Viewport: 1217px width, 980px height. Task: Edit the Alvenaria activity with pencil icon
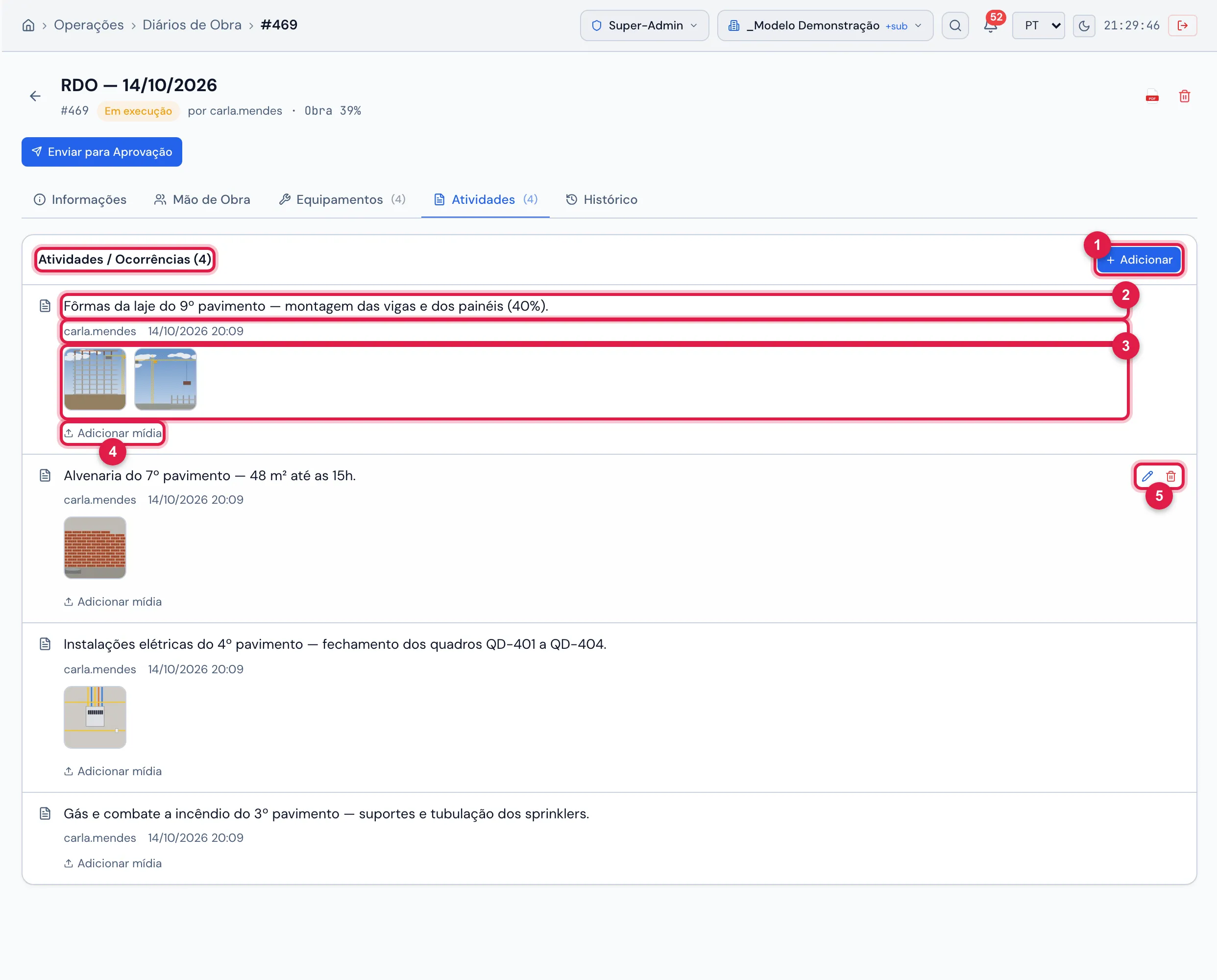point(1147,476)
